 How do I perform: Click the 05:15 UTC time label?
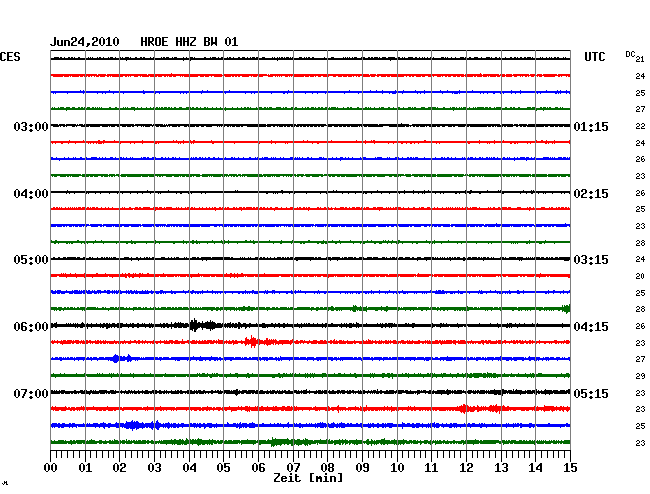pyautogui.click(x=591, y=393)
